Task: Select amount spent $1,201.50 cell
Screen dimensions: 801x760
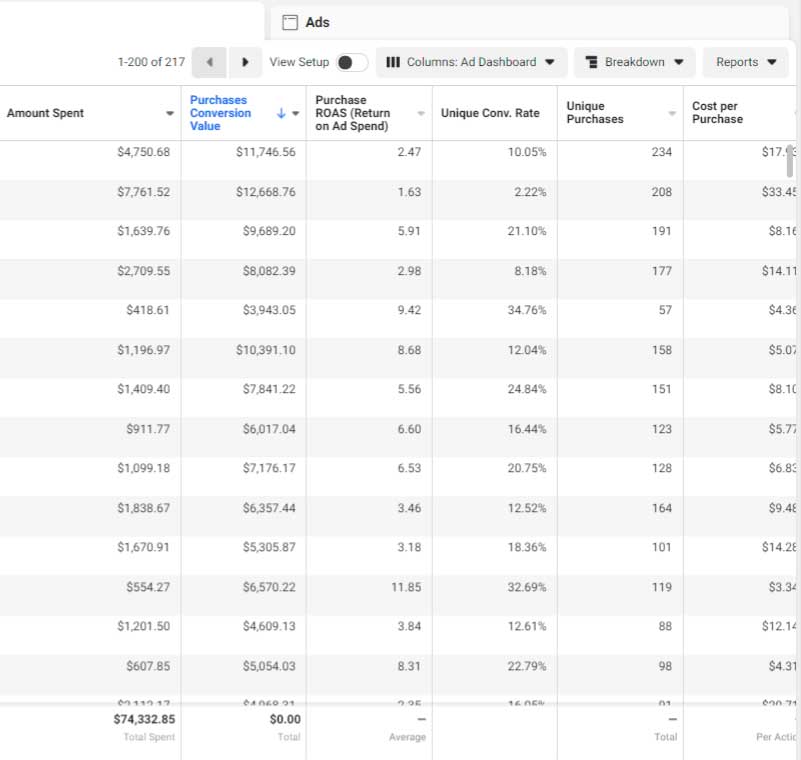Action: click(144, 626)
